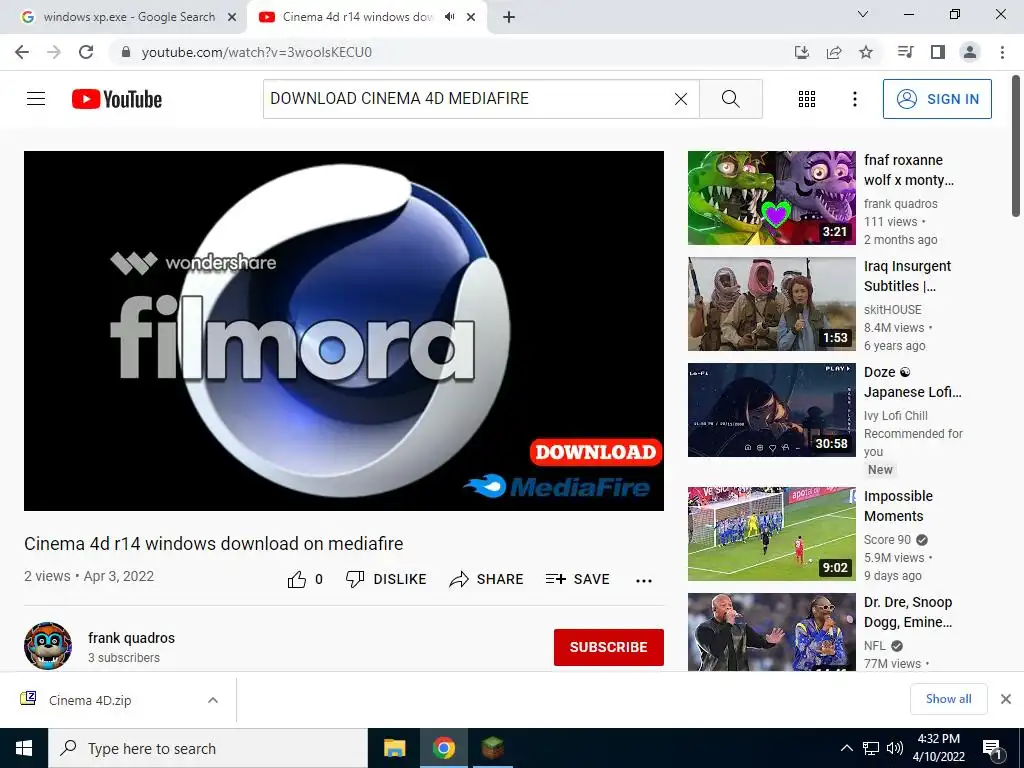The height and width of the screenshot is (768, 1024).
Task: Click the Impossible Moments title text
Action: tap(898, 505)
